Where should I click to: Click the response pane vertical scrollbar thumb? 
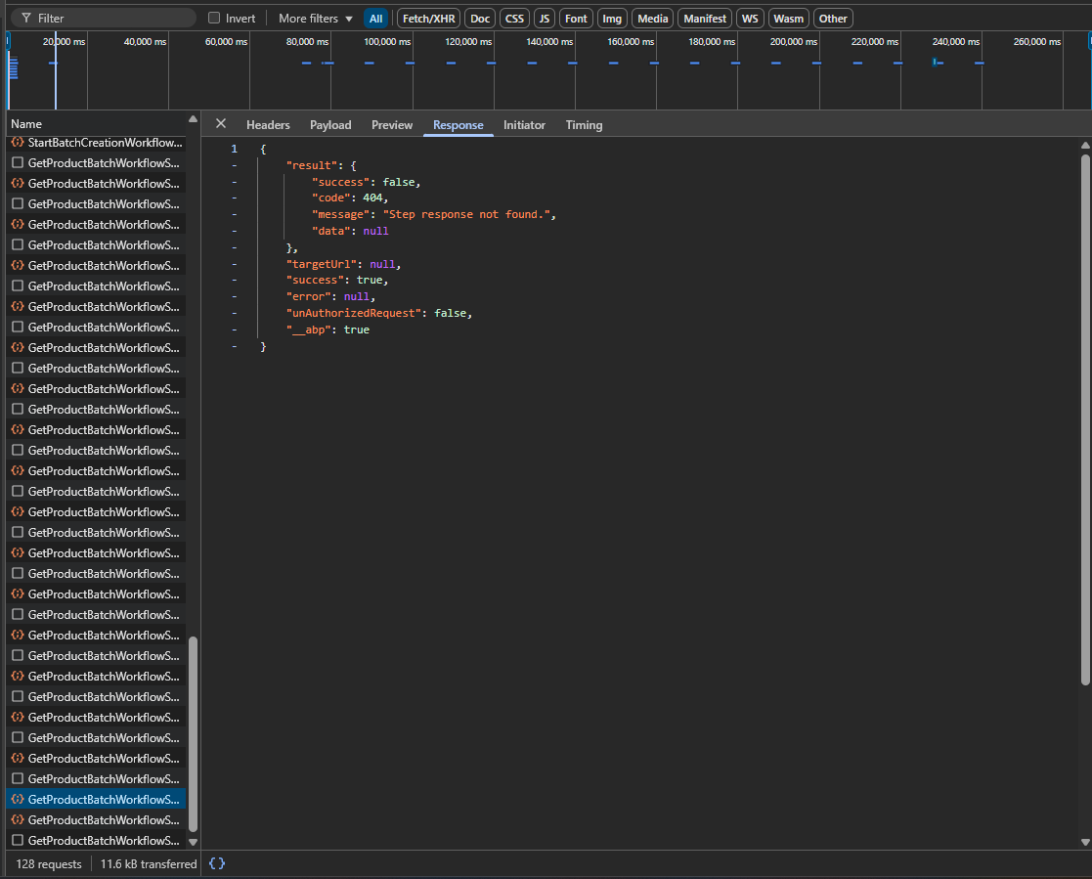[1085, 420]
